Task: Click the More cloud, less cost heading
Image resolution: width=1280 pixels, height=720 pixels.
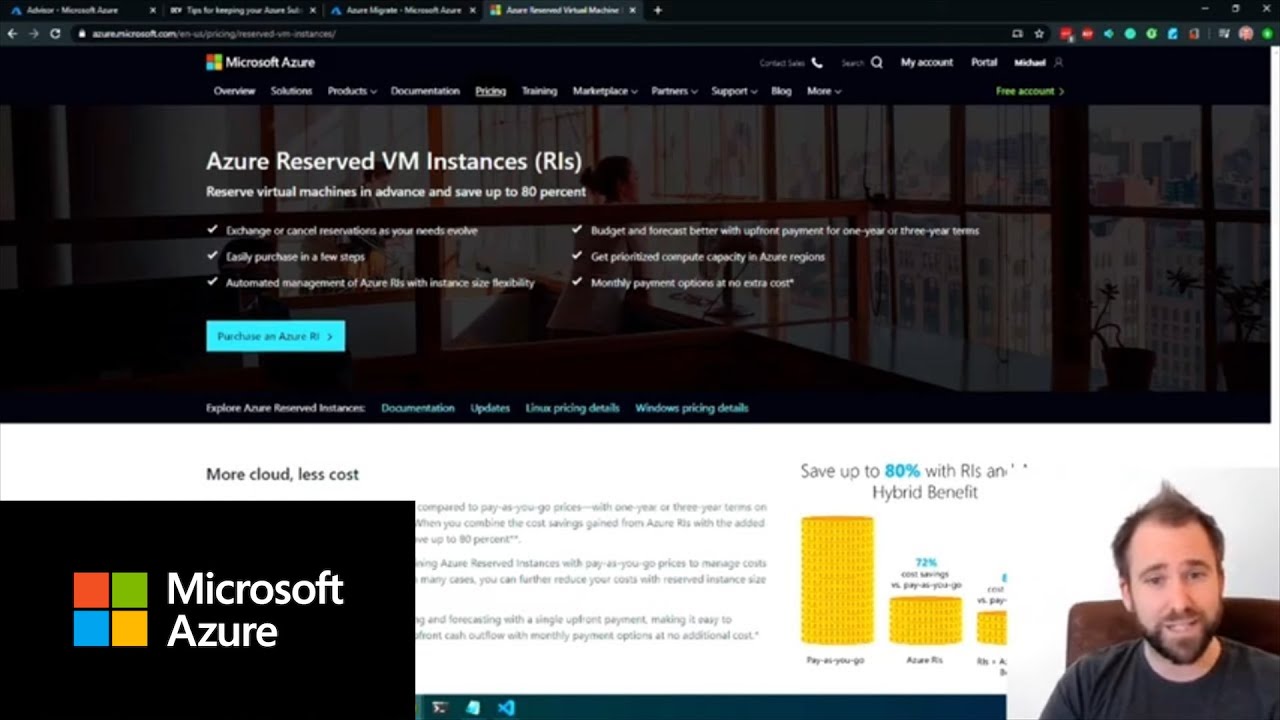Action: (282, 474)
